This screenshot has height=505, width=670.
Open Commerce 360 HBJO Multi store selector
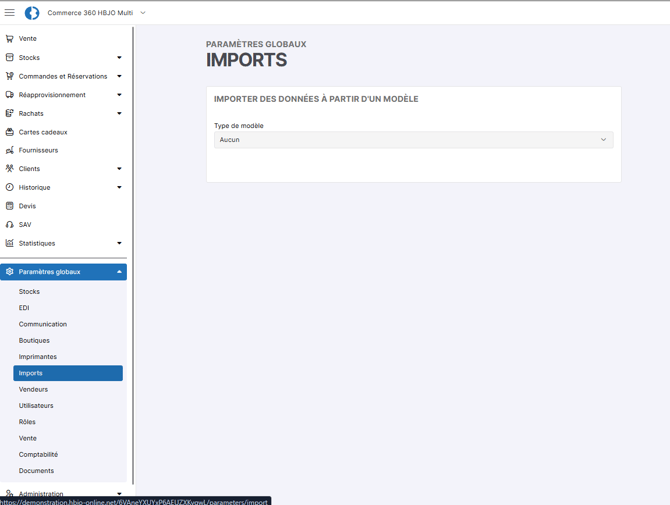point(96,13)
